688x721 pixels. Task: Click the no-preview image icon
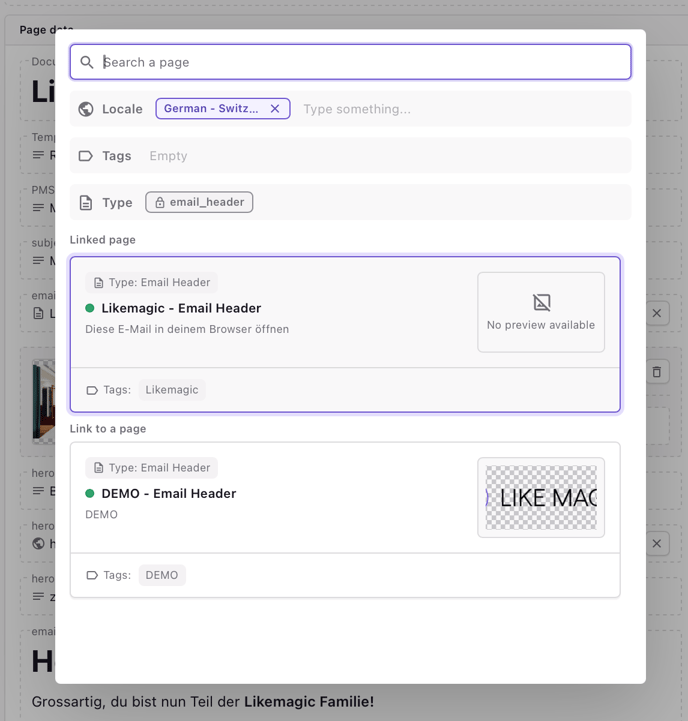coord(541,302)
